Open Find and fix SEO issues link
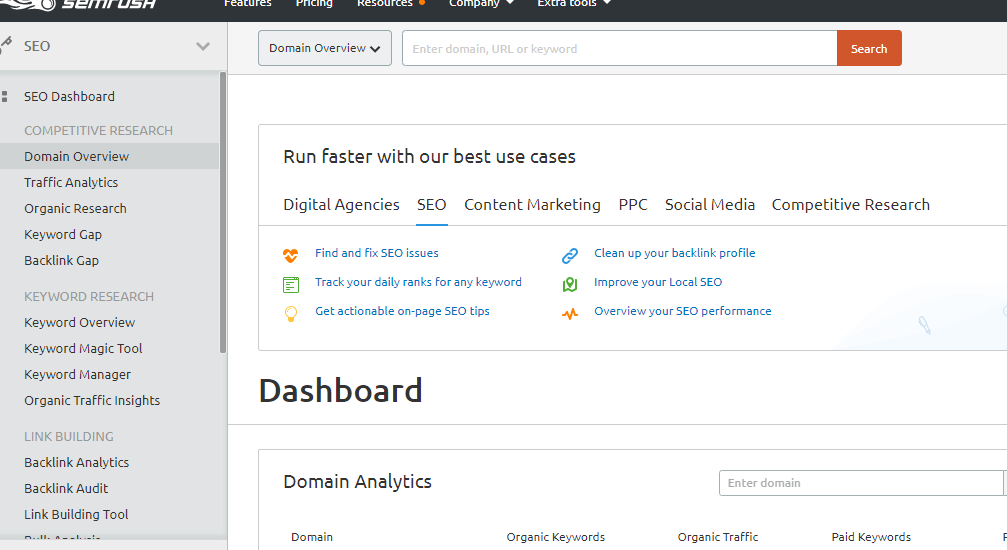This screenshot has width=1007, height=550. (376, 253)
